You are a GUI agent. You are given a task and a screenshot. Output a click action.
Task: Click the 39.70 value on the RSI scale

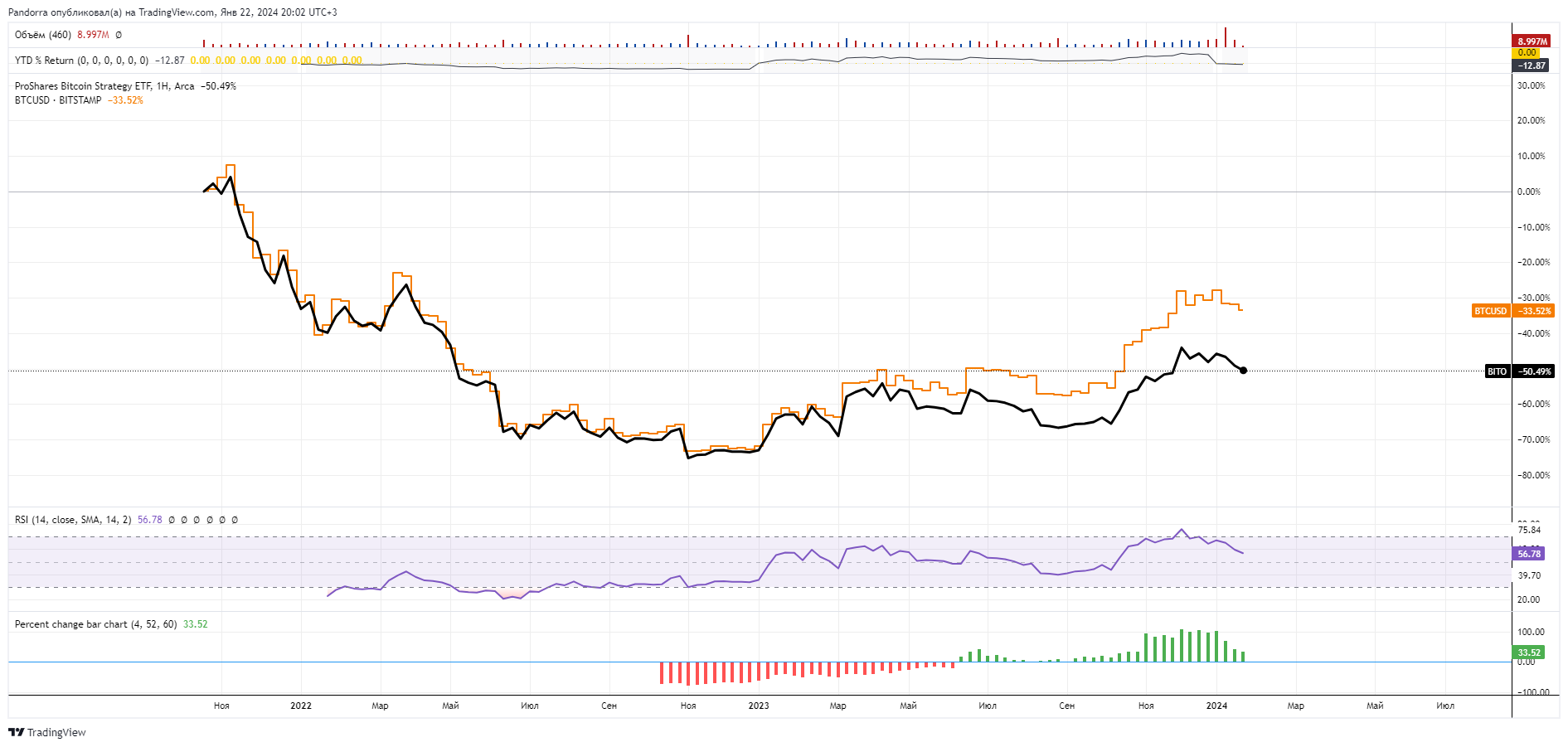point(1529,575)
